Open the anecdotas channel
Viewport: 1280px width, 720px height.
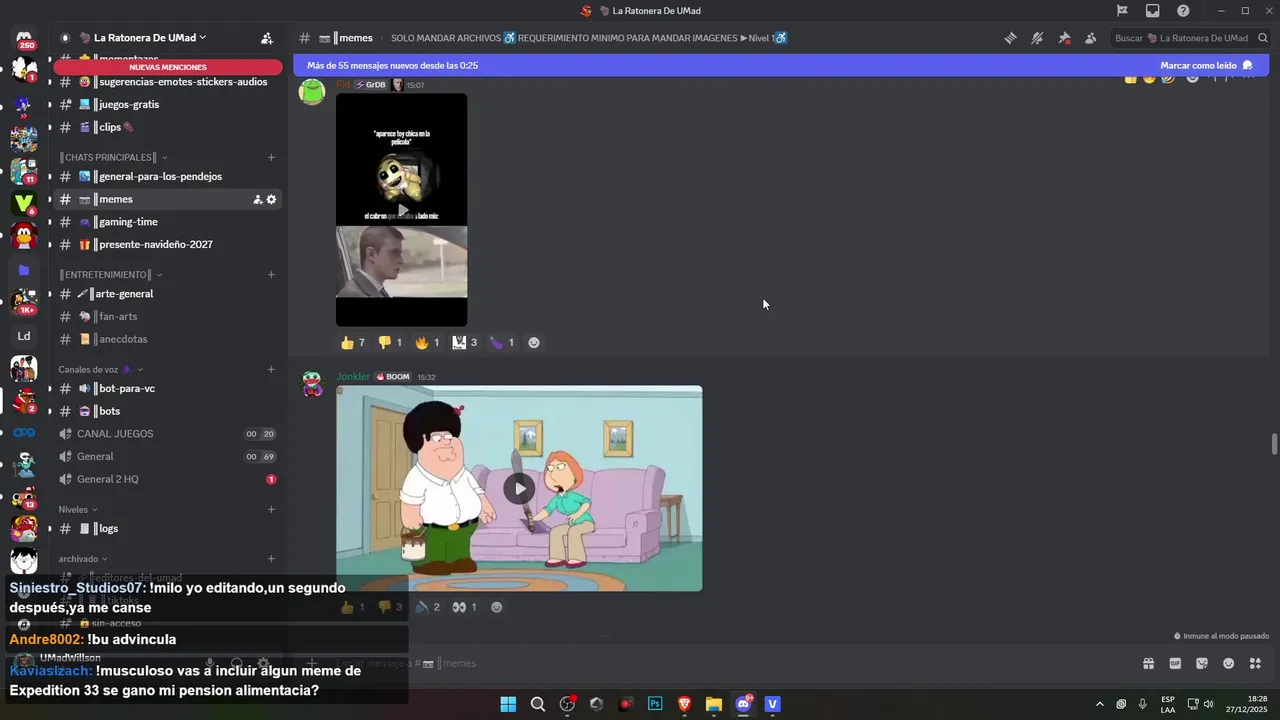168,339
